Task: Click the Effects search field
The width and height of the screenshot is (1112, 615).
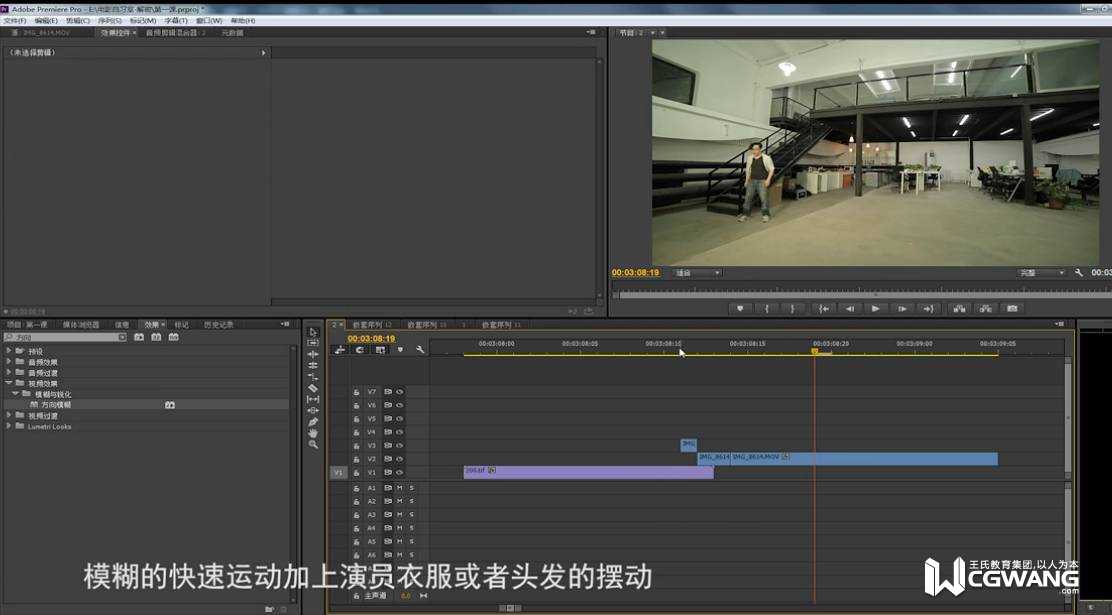Action: (x=65, y=337)
